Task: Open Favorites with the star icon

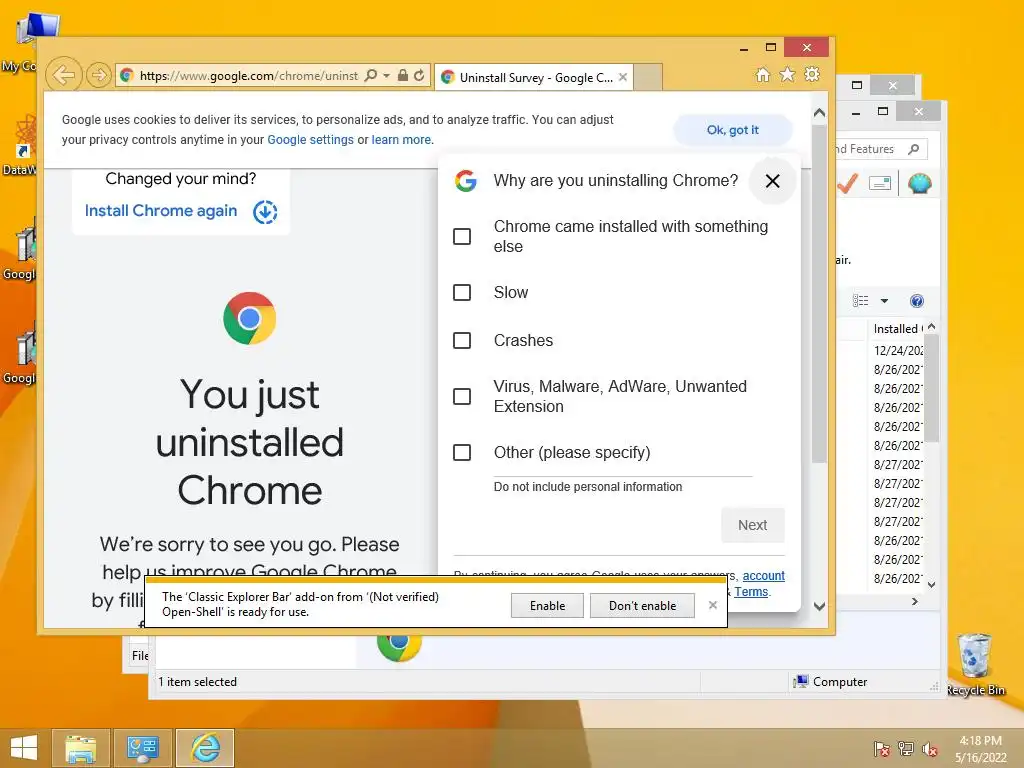Action: pyautogui.click(x=788, y=74)
